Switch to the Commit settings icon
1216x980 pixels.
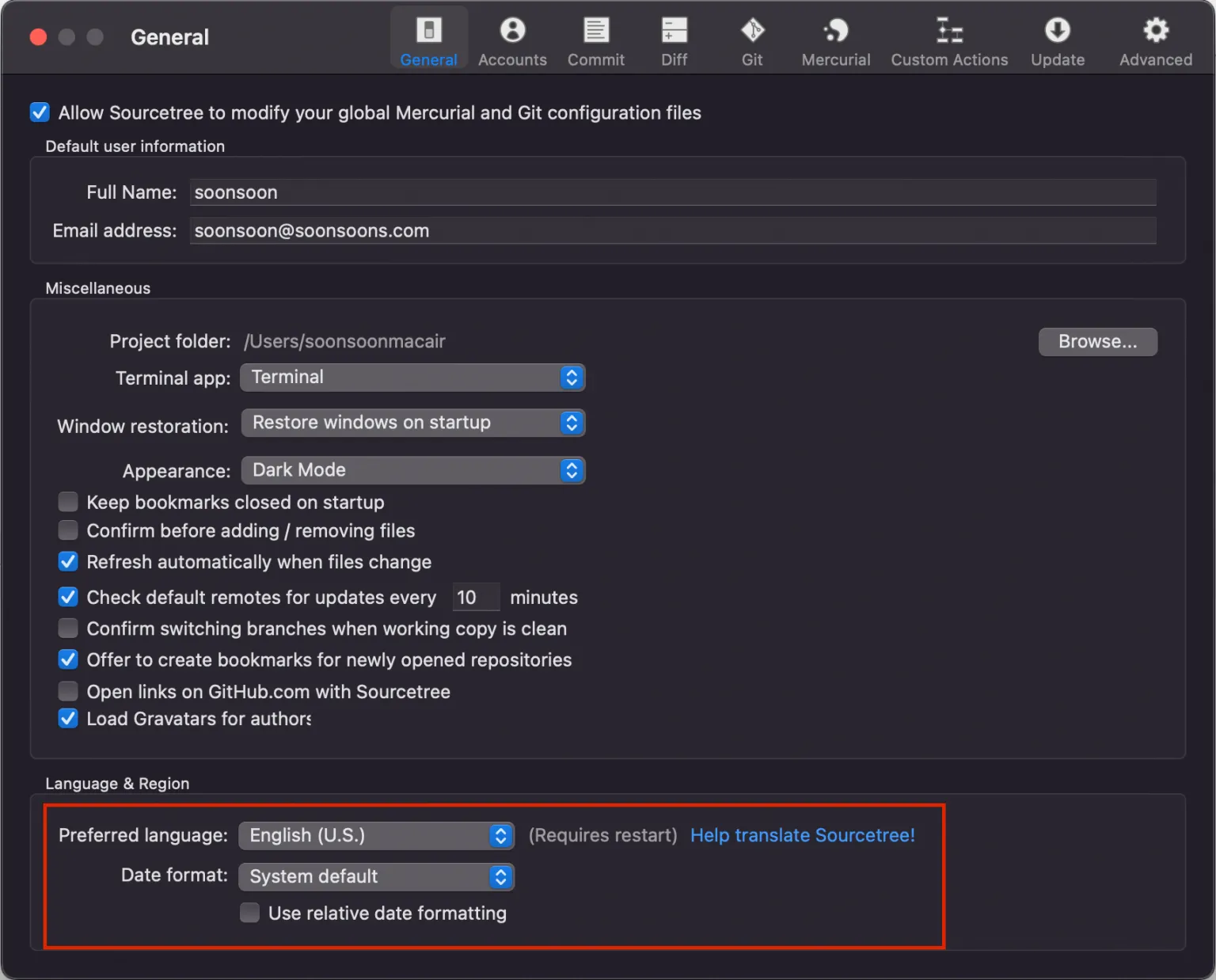coord(595,37)
